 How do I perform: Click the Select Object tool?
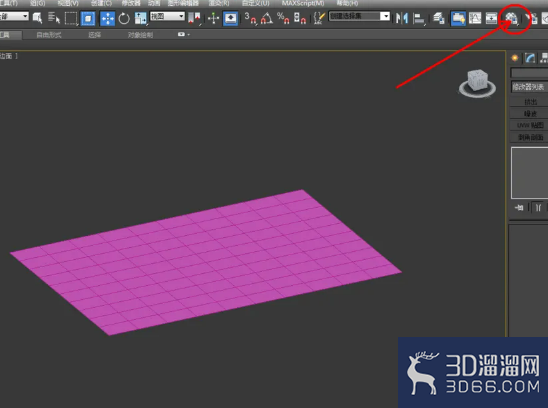37,18
